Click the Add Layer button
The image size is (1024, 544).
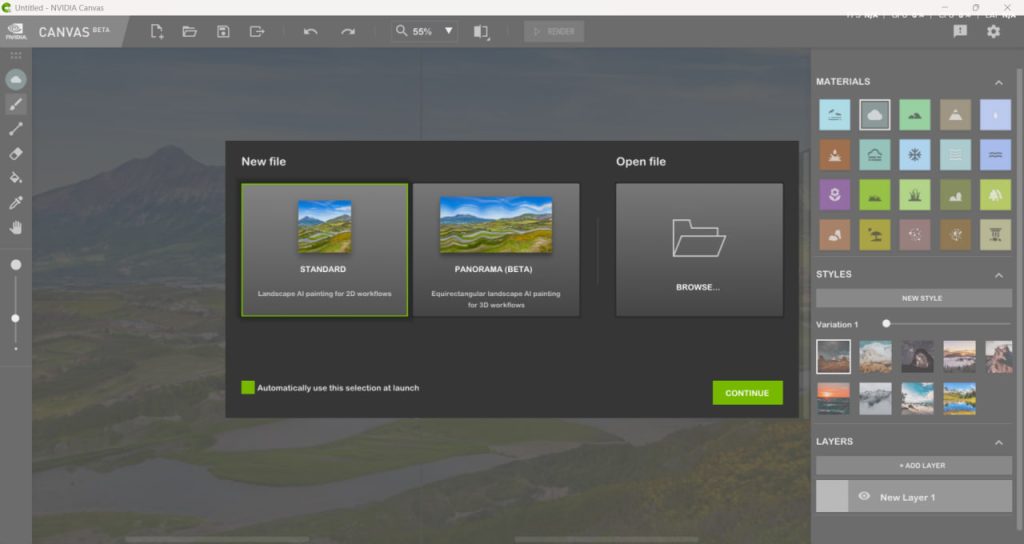click(914, 465)
